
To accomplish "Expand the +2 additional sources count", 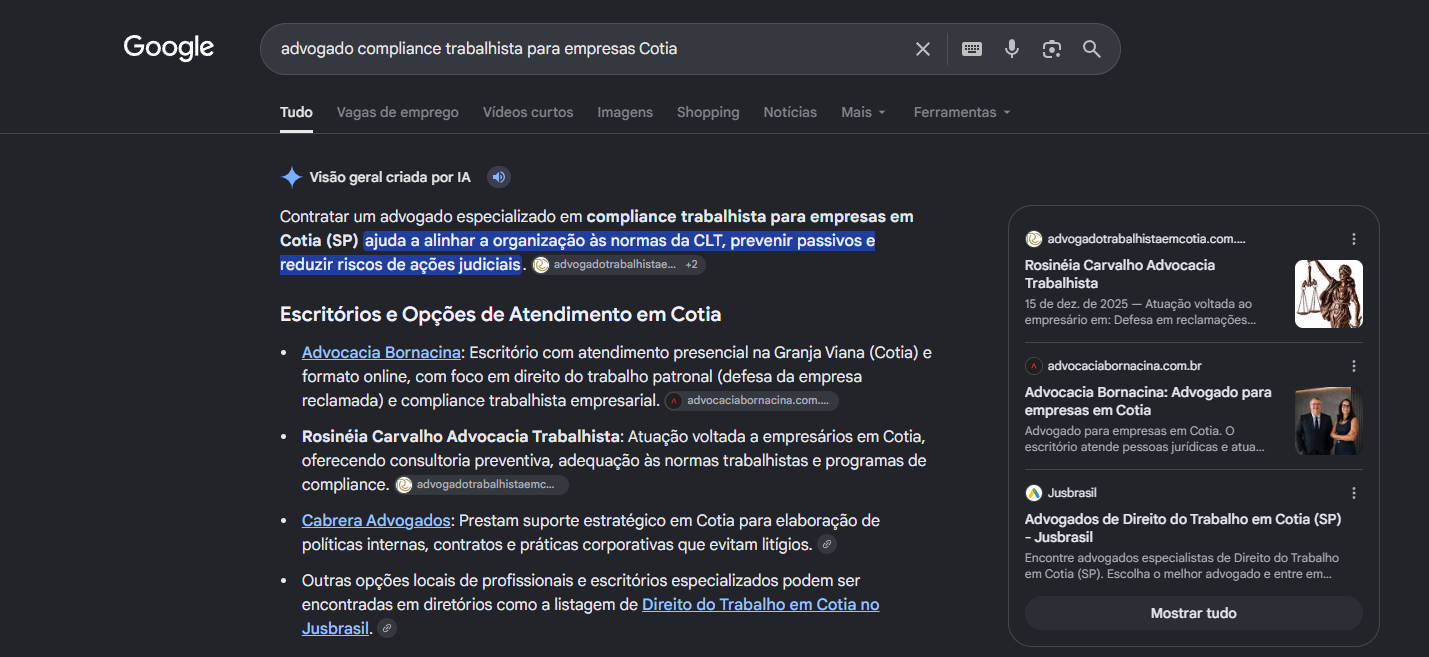I will click(x=692, y=265).
